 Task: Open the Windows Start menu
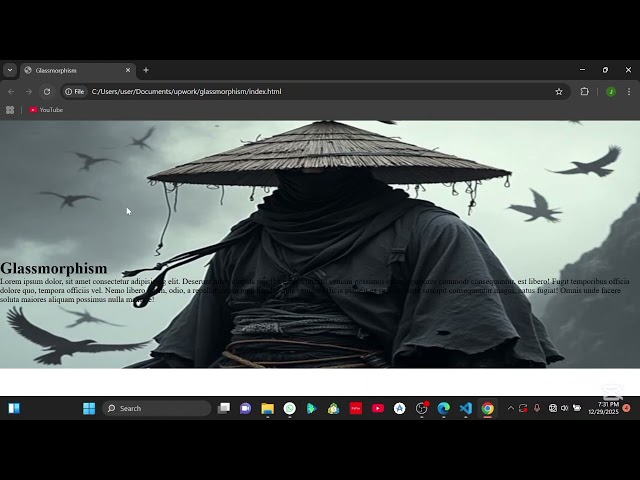89,408
